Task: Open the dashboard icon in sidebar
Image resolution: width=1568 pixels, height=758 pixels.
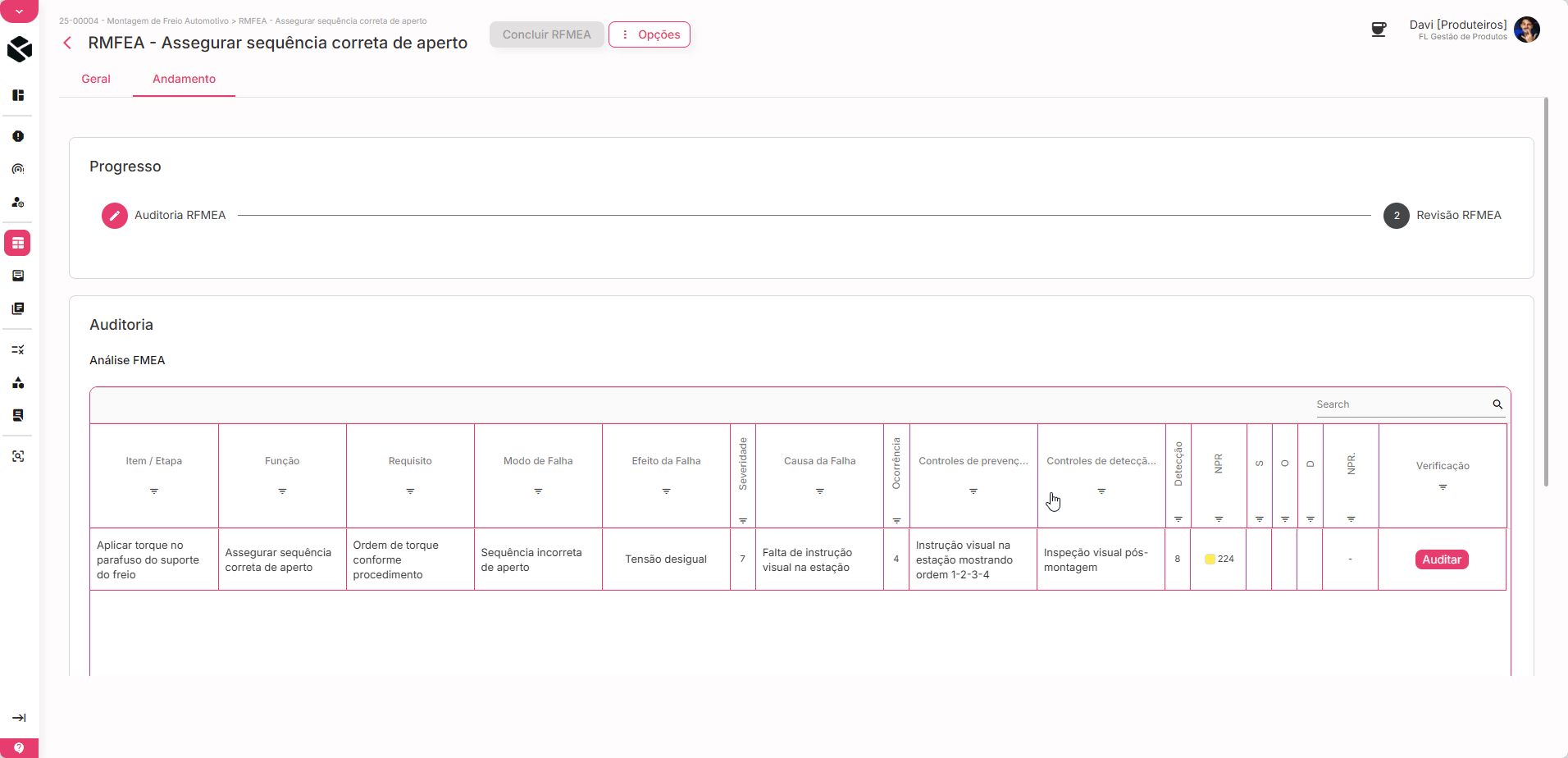Action: (18, 95)
